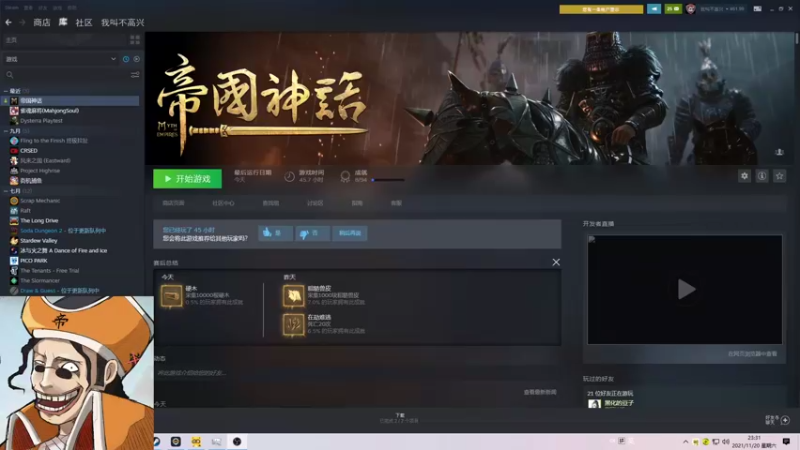This screenshot has width=800, height=450.
Task: Select Stardew Valley in the library
Action: tap(39, 240)
